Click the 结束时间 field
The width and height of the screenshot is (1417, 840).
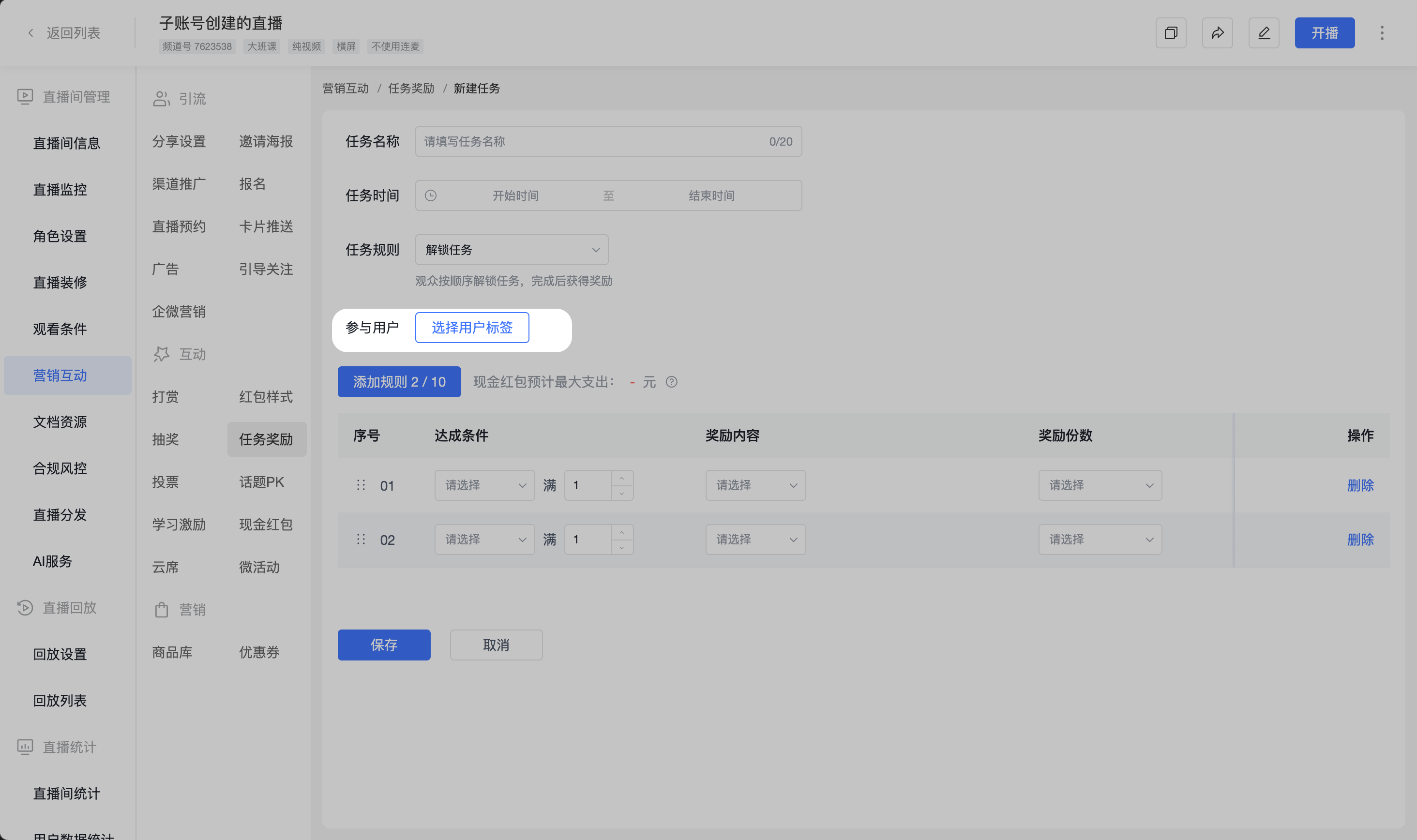coord(711,195)
